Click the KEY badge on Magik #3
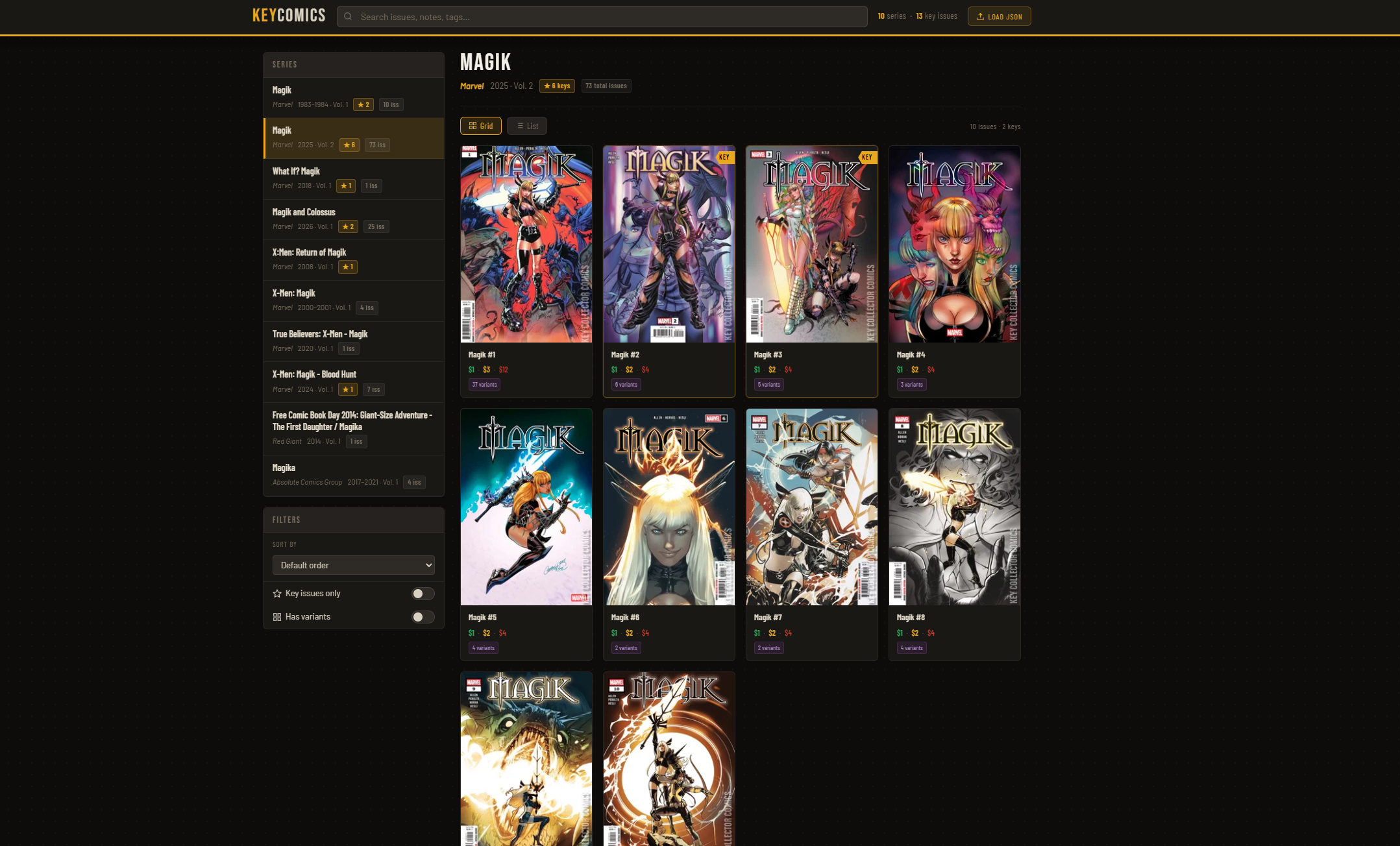Viewport: 1400px width, 846px height. point(867,157)
